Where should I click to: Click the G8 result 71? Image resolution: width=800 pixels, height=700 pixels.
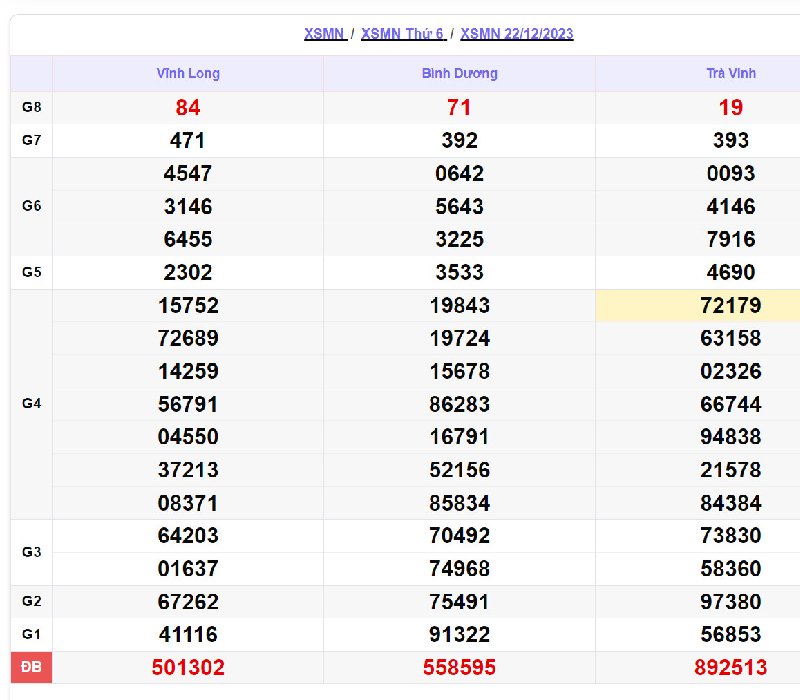pos(459,107)
